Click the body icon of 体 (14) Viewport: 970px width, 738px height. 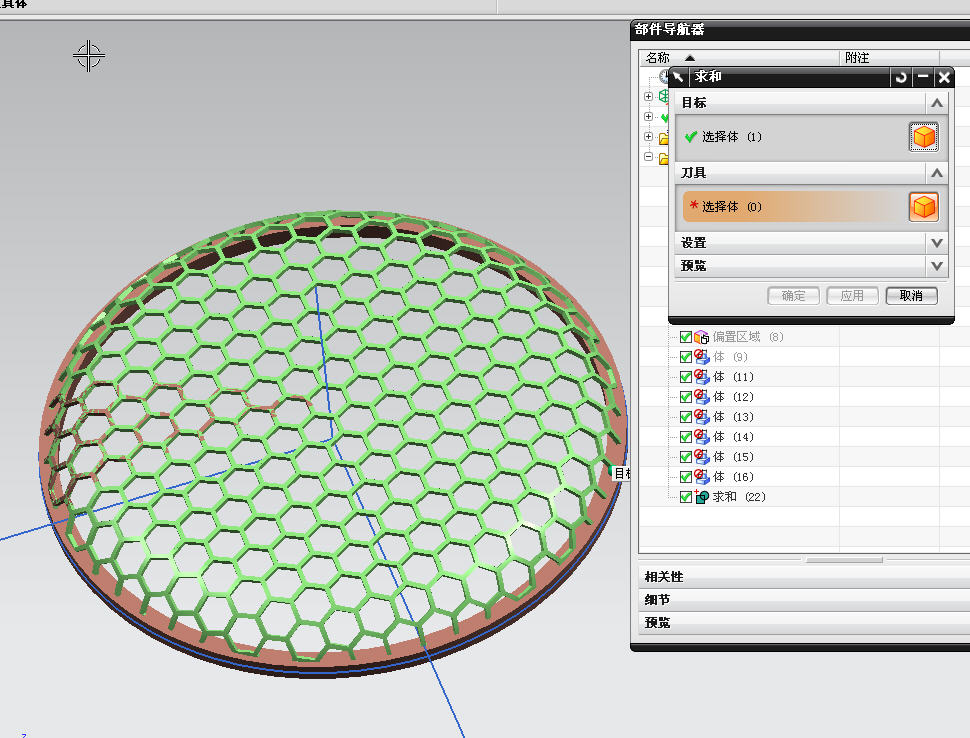(701, 437)
